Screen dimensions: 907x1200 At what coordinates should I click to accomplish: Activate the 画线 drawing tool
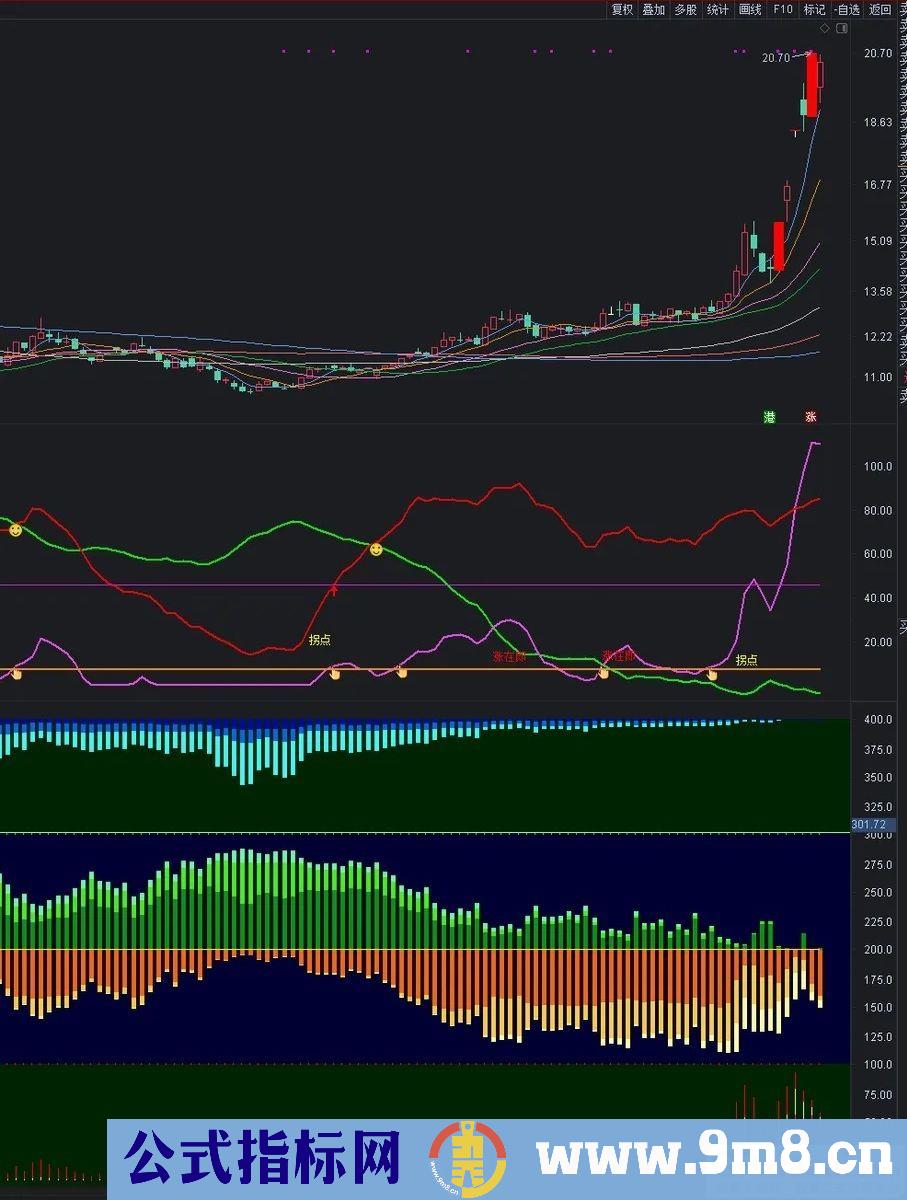tap(750, 10)
